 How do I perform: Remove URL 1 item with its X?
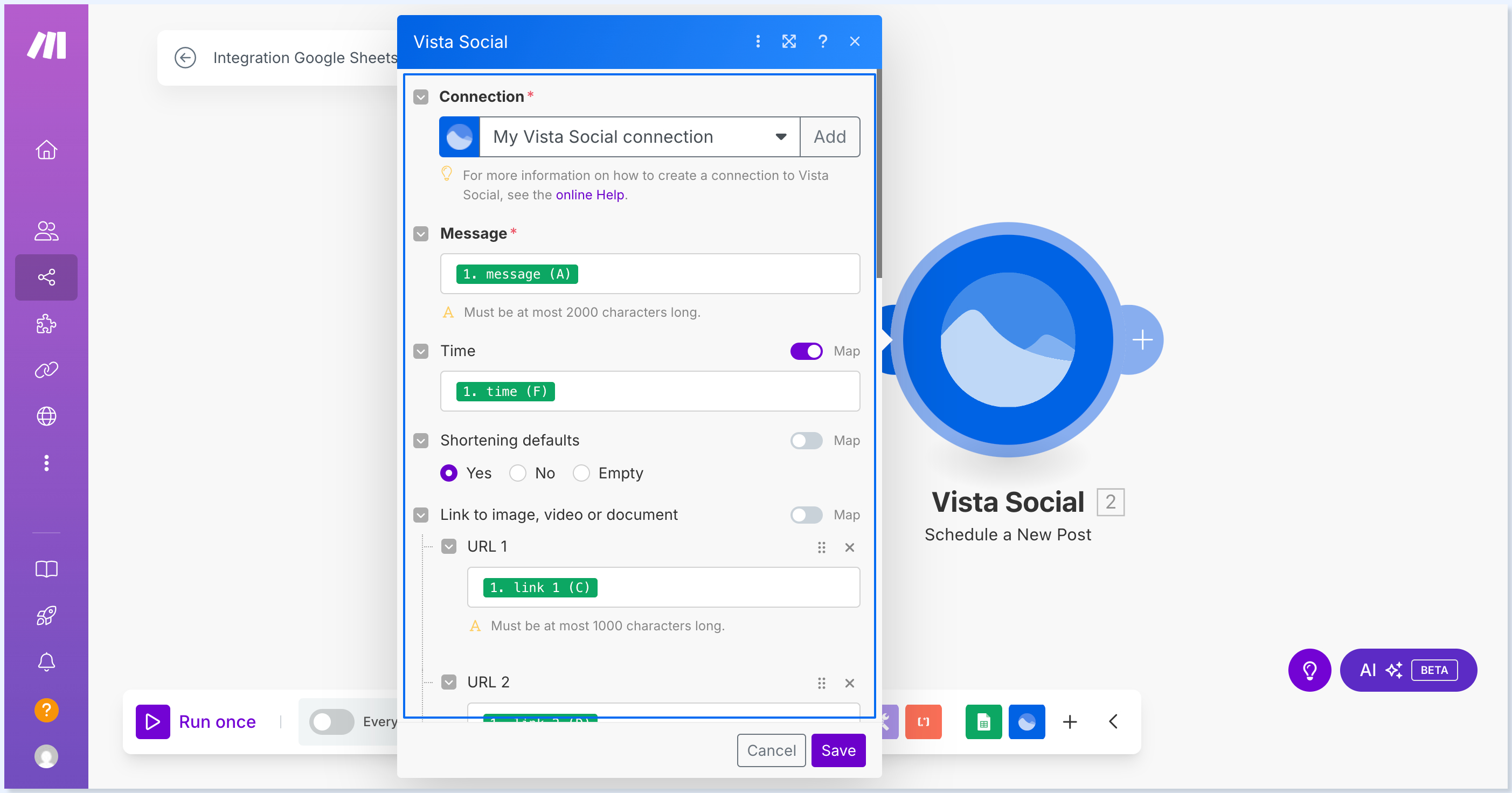click(x=849, y=547)
